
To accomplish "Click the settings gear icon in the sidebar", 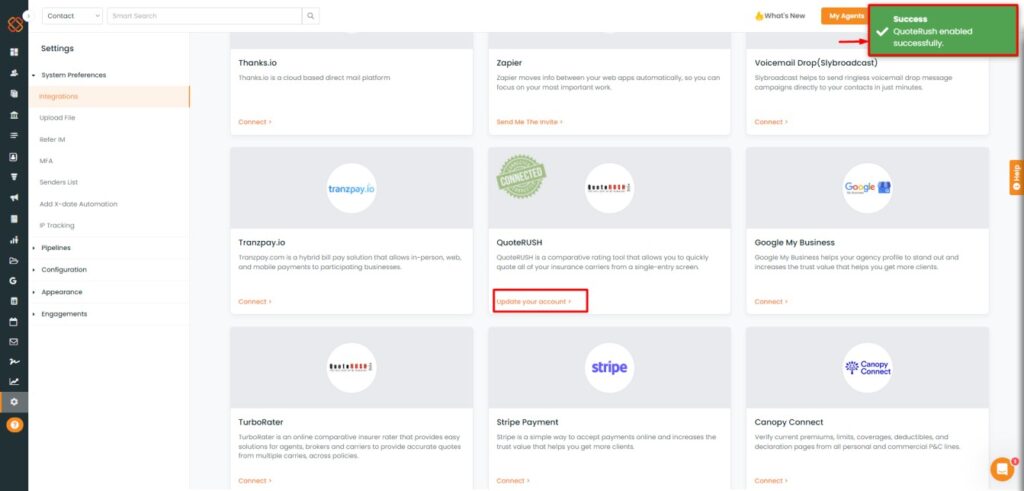I will 14,402.
